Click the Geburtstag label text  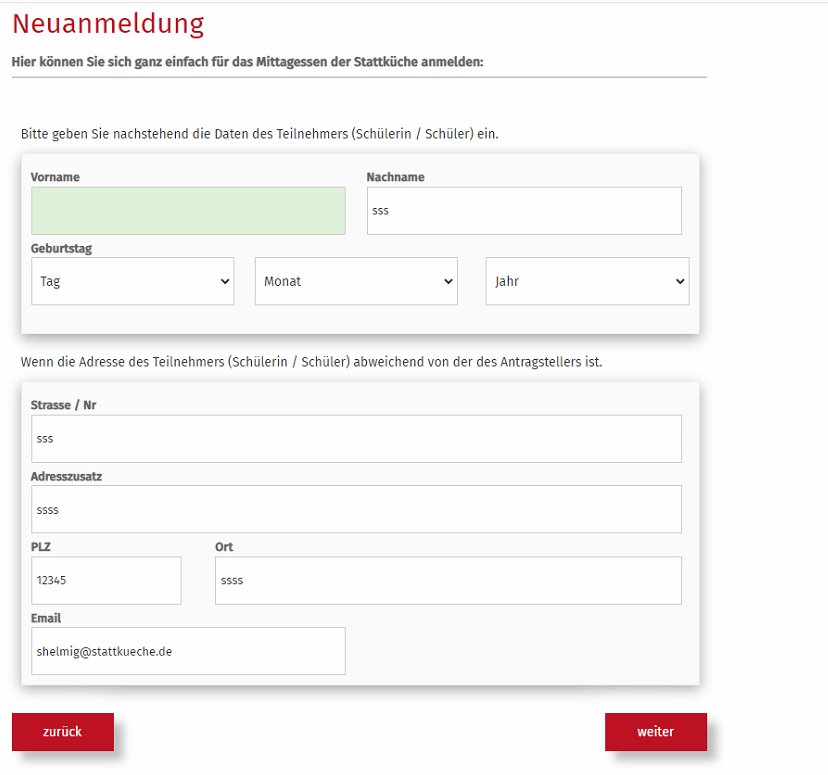click(61, 248)
